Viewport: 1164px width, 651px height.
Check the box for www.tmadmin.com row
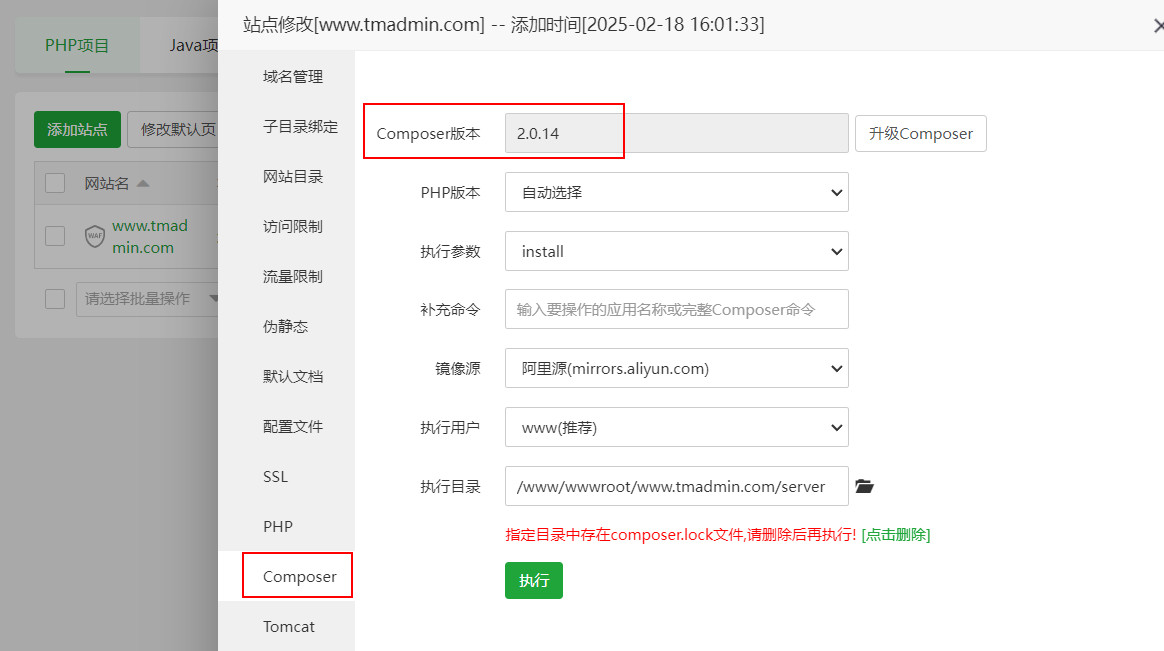click(x=55, y=236)
